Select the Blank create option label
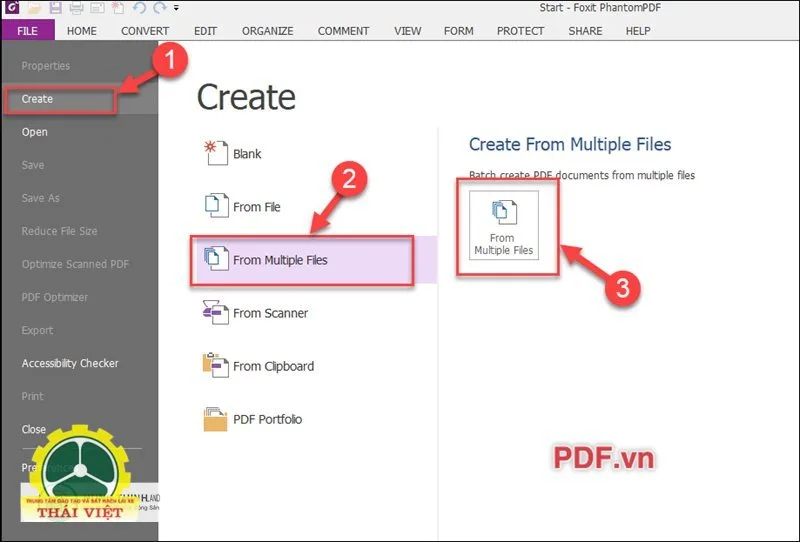 coord(247,154)
